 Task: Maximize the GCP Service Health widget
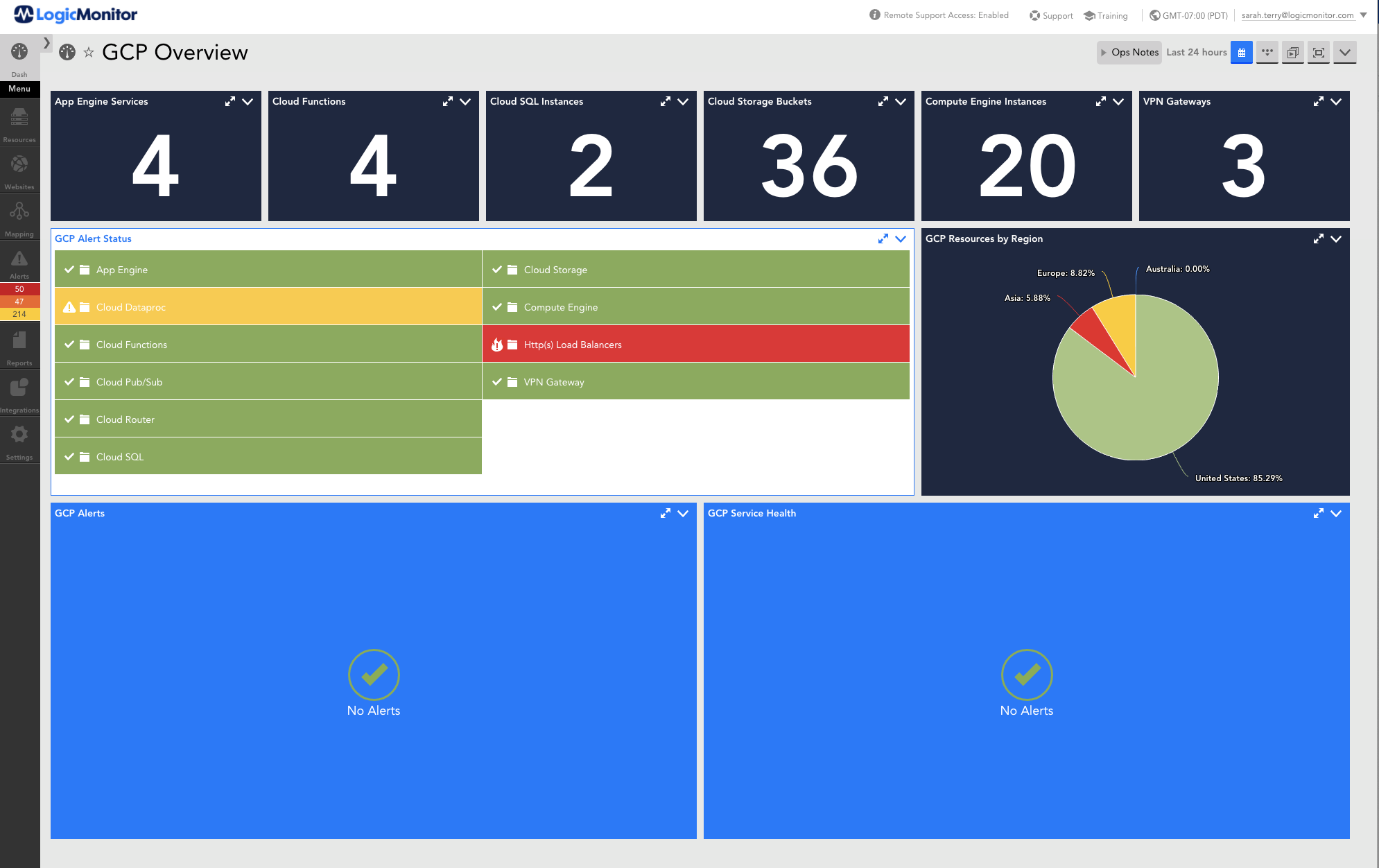(1319, 514)
